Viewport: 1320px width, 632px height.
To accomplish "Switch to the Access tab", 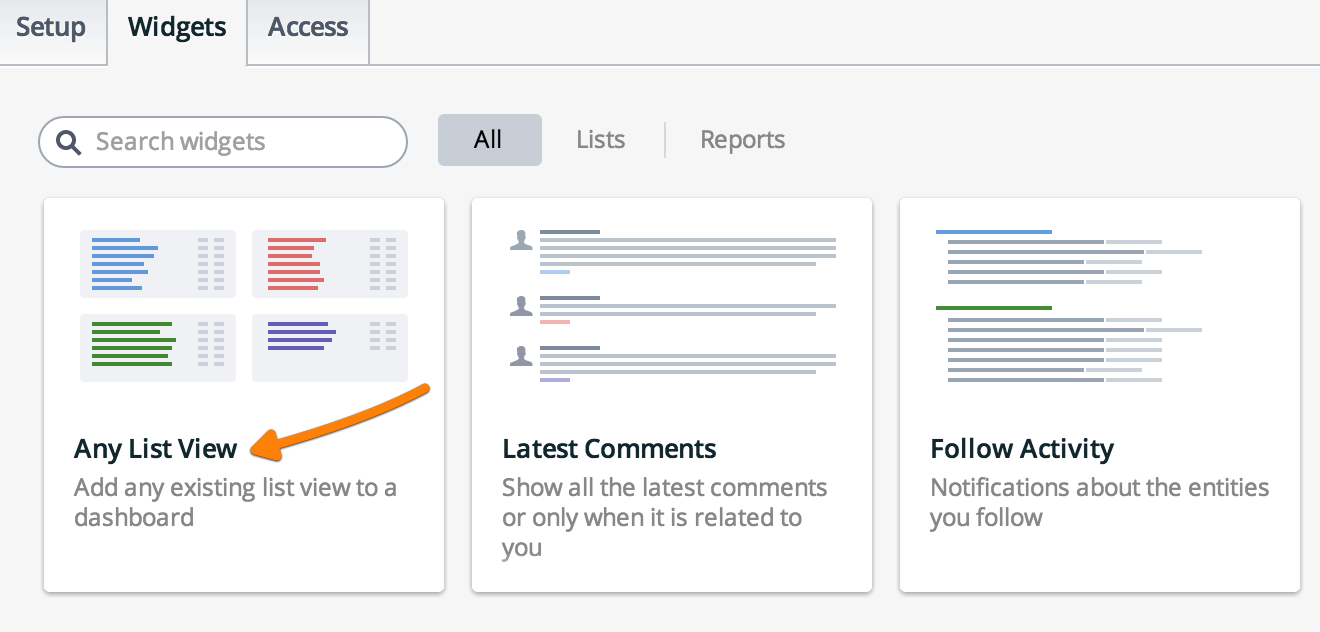I will click(308, 28).
